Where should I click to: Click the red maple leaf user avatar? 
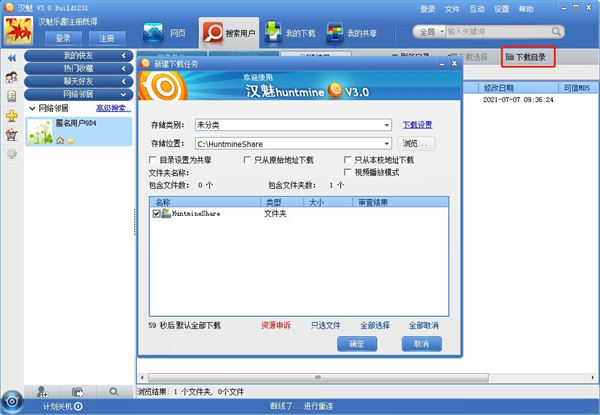coord(18,31)
